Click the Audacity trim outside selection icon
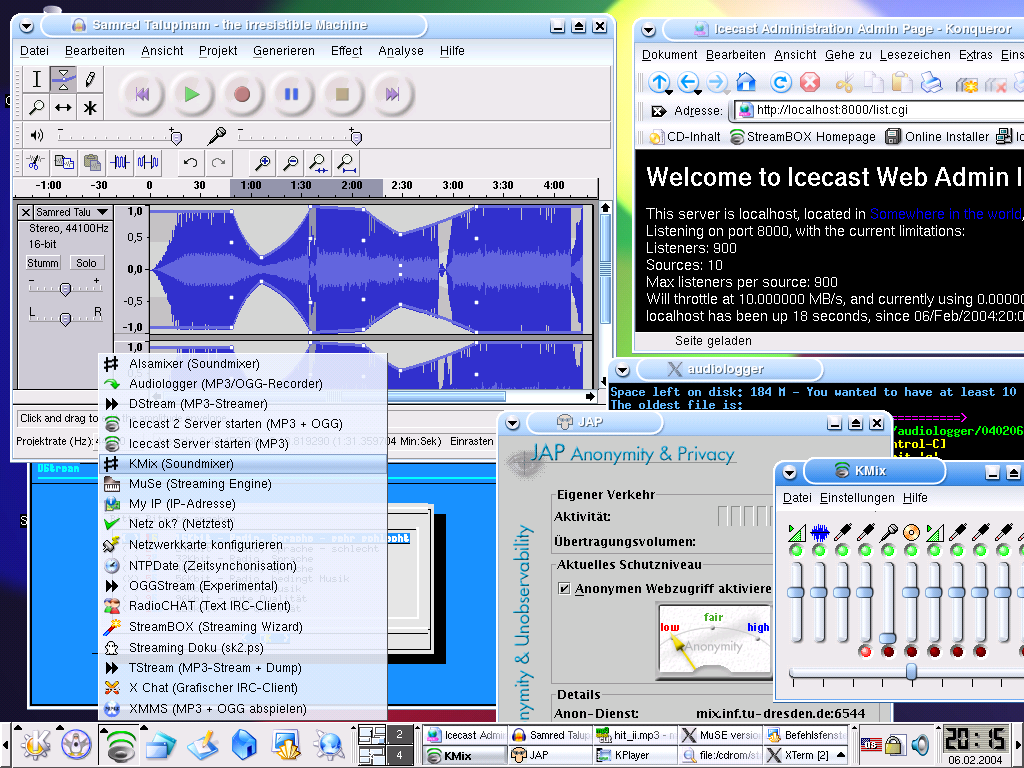The height and width of the screenshot is (768, 1024). [x=120, y=163]
